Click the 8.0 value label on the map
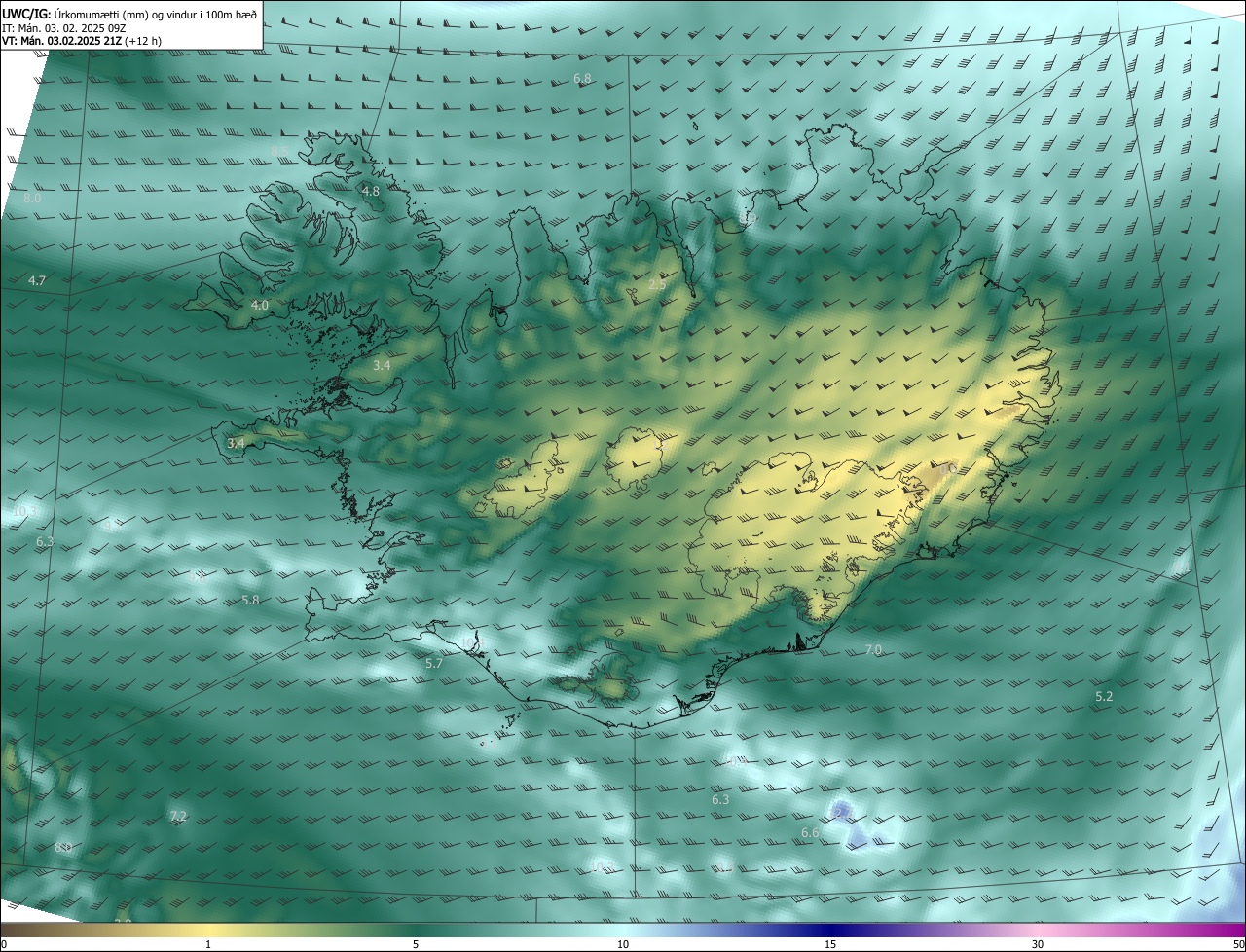The height and width of the screenshot is (952, 1246). click(32, 198)
